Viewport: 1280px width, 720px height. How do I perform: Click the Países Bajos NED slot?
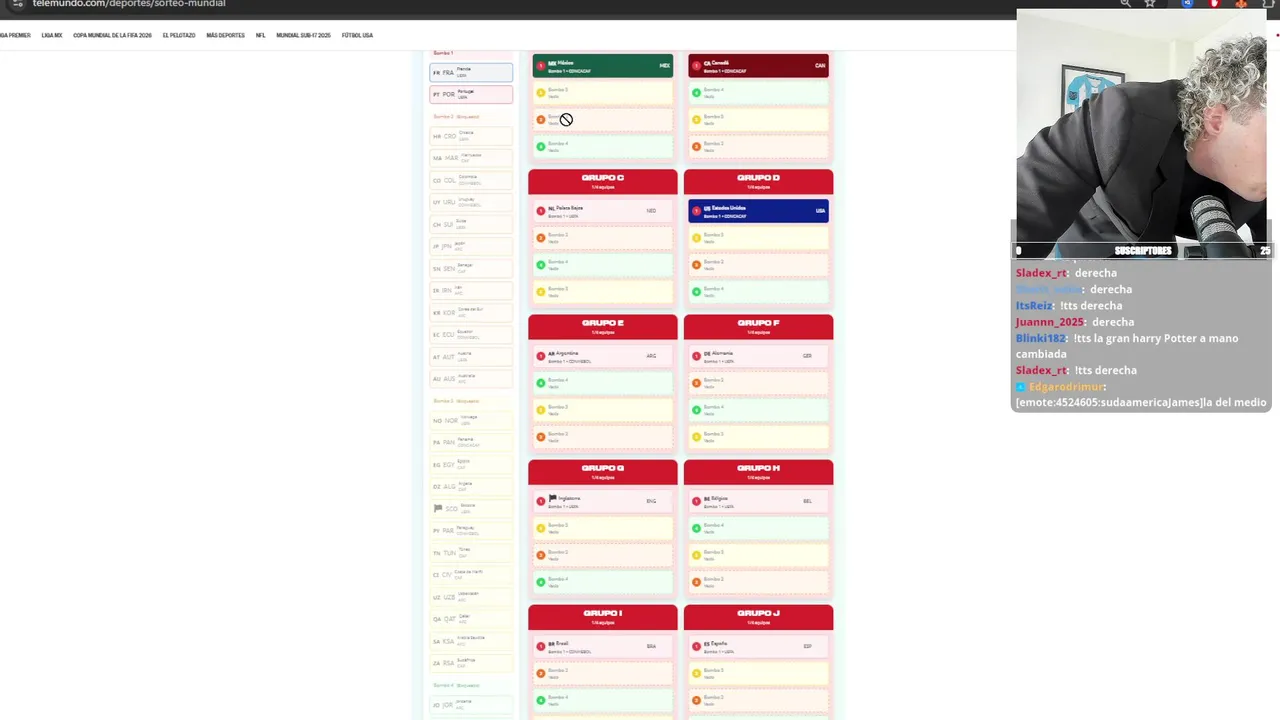coord(603,211)
